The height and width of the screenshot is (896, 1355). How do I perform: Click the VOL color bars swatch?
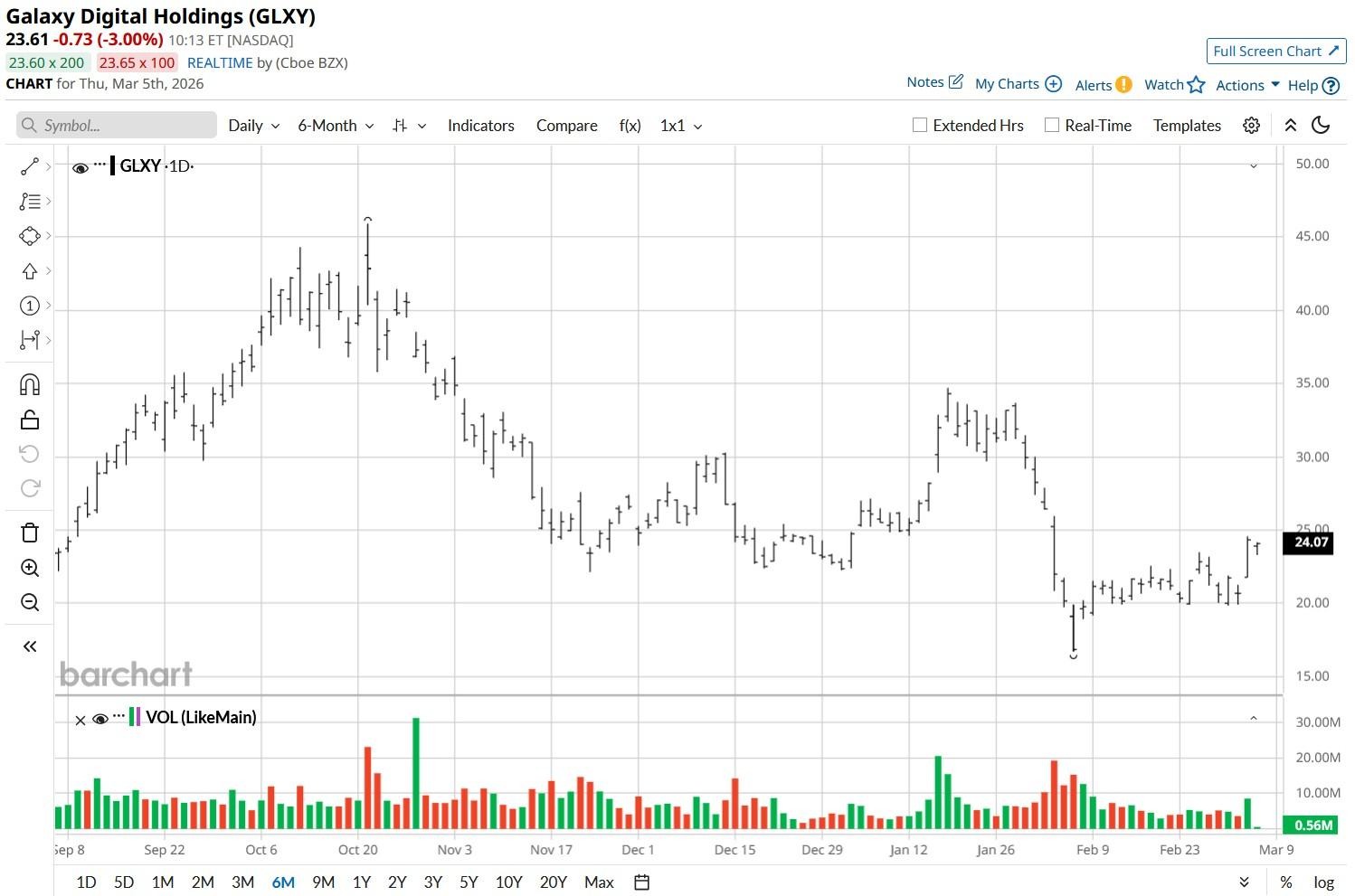click(135, 717)
